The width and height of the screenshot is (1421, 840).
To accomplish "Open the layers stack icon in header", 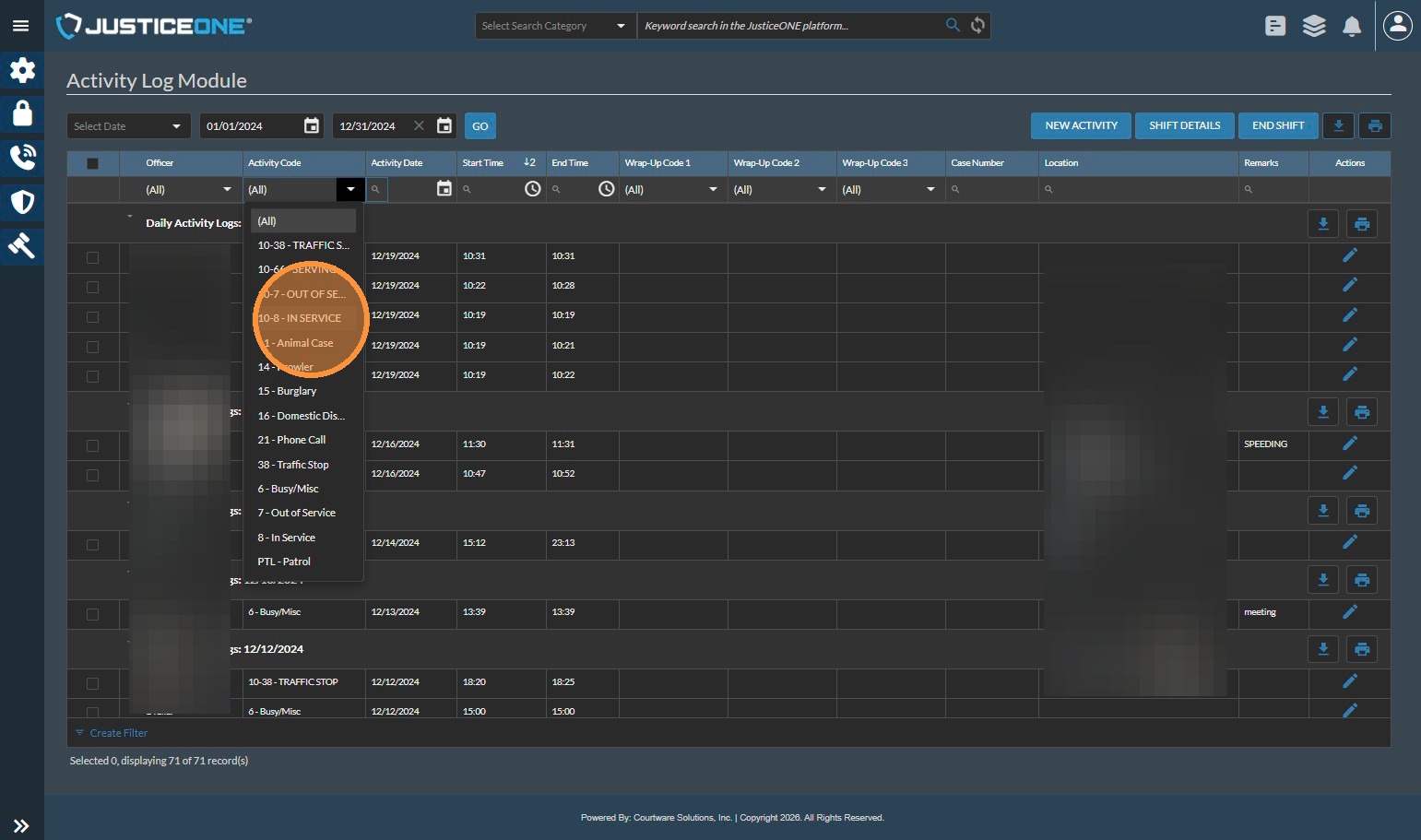I will (1314, 26).
